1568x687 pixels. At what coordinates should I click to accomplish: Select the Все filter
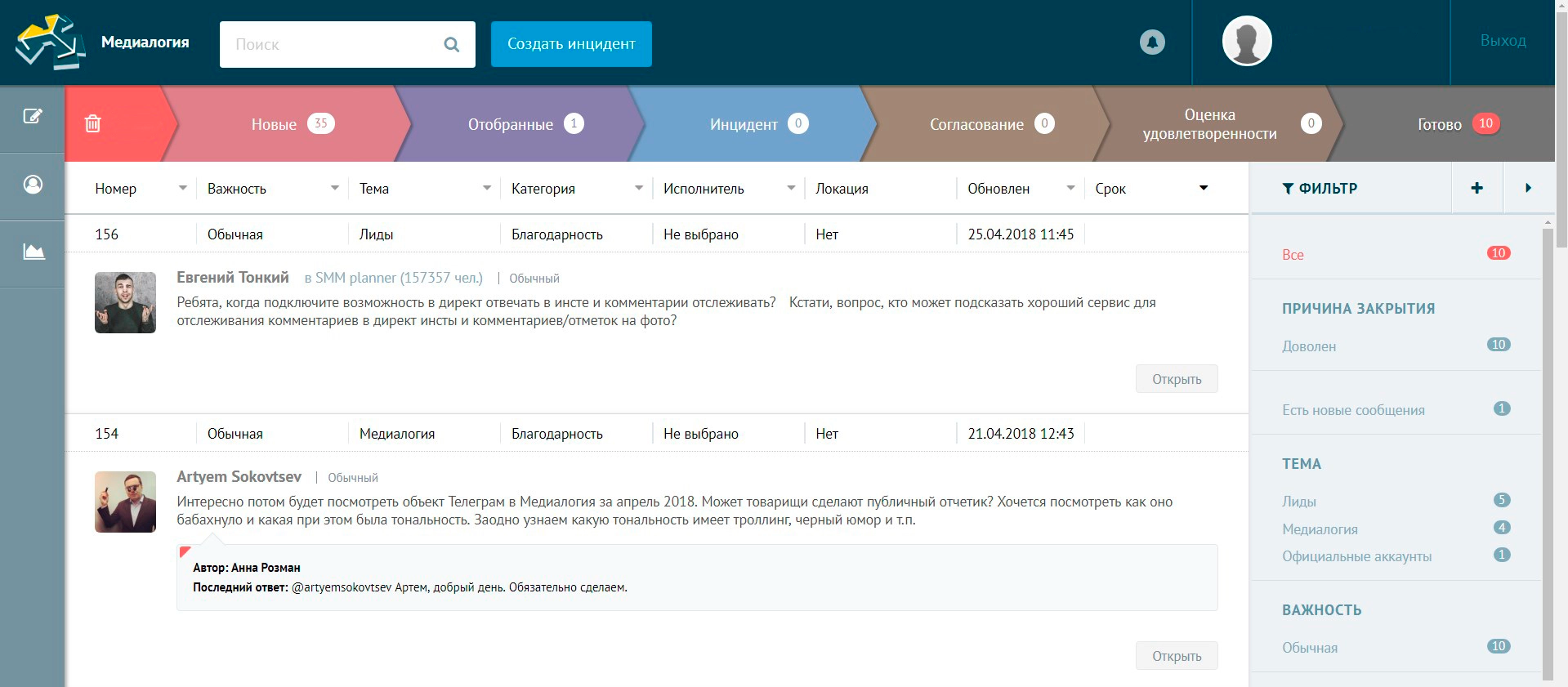pos(1293,255)
